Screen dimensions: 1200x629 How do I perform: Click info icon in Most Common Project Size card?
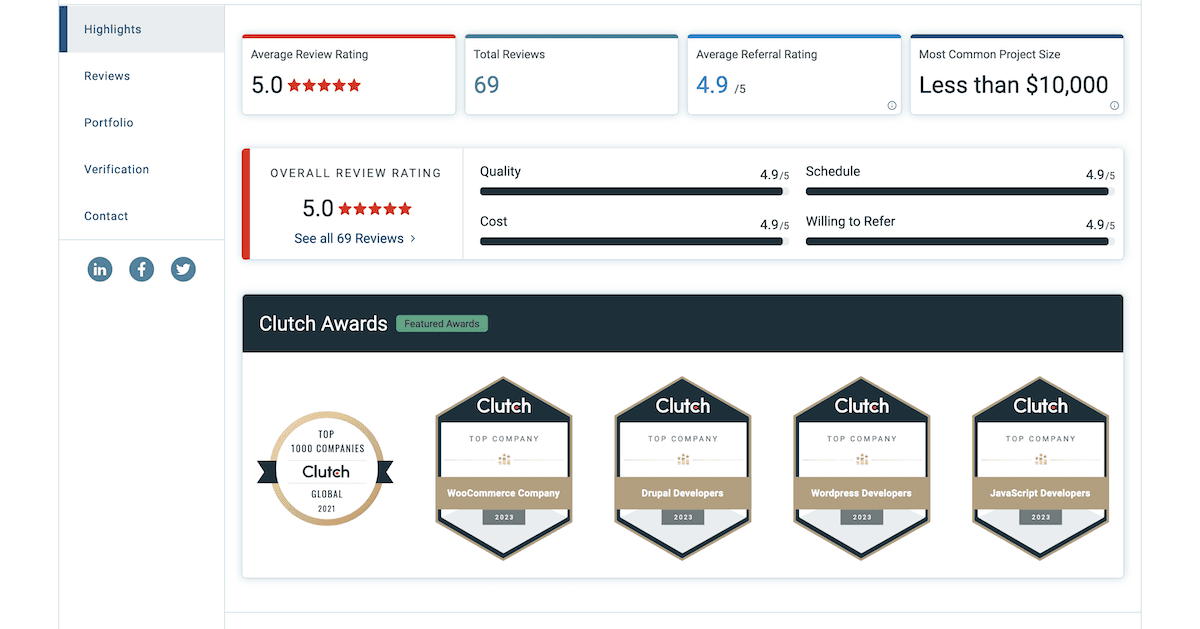tap(1114, 105)
